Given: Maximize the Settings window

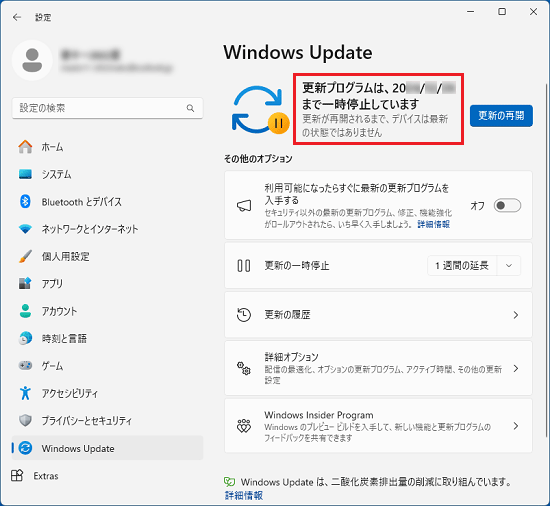Looking at the screenshot, I should 502,12.
